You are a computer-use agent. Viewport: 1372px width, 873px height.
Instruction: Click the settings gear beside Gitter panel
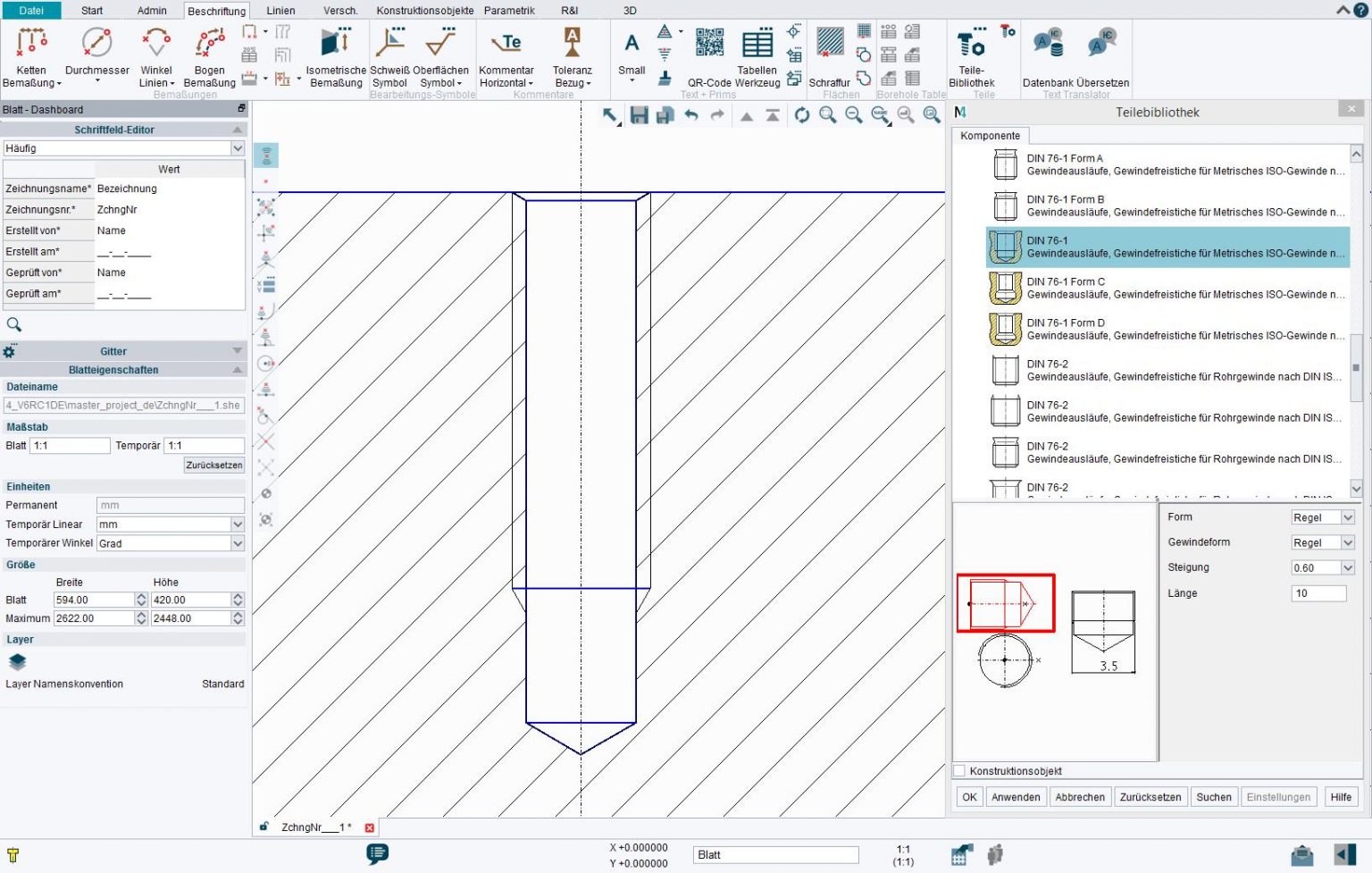pyautogui.click(x=9, y=351)
